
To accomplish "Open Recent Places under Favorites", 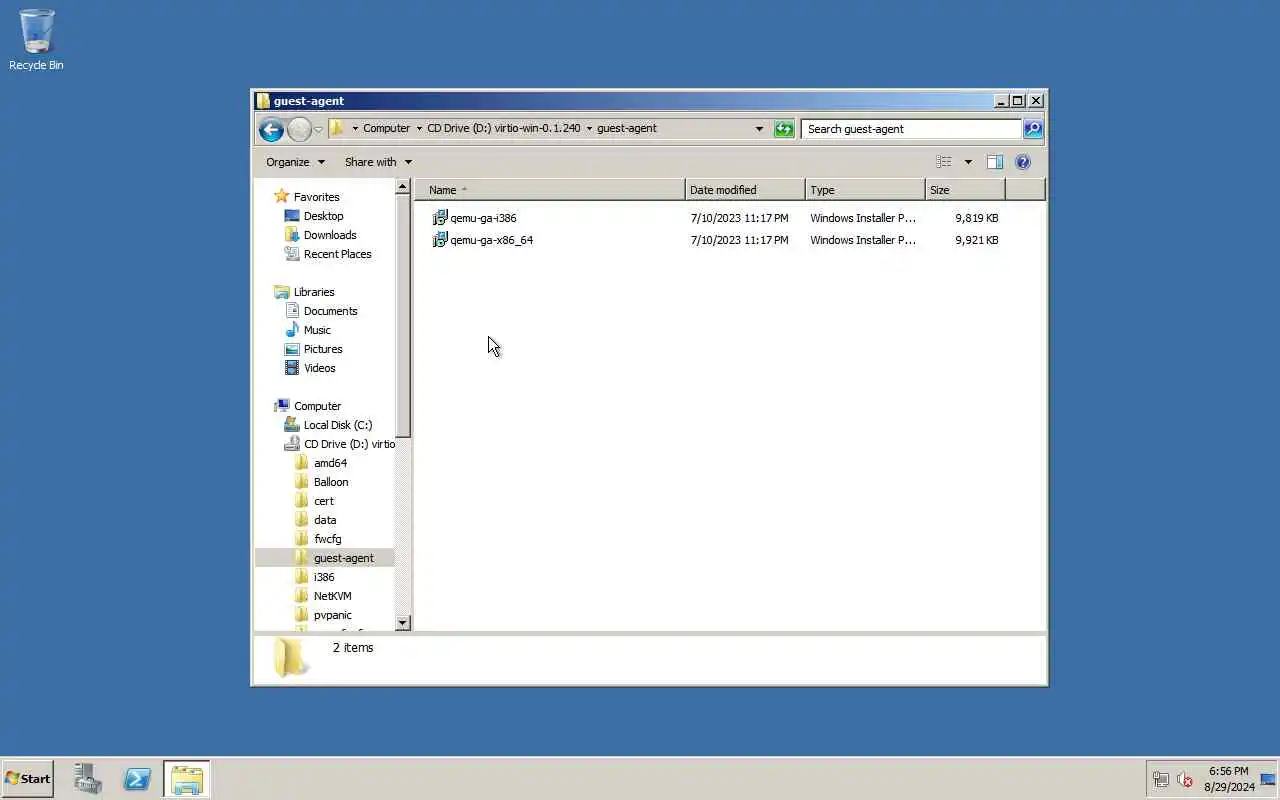I will pos(327,254).
